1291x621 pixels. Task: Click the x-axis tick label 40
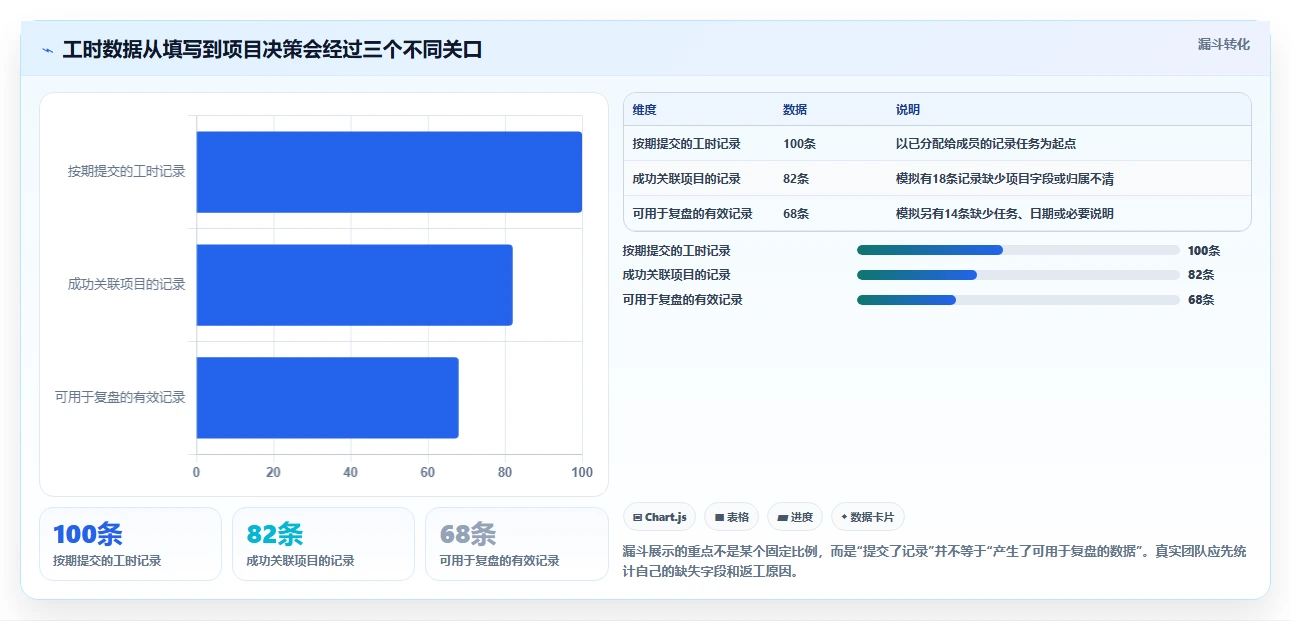[x=350, y=472]
